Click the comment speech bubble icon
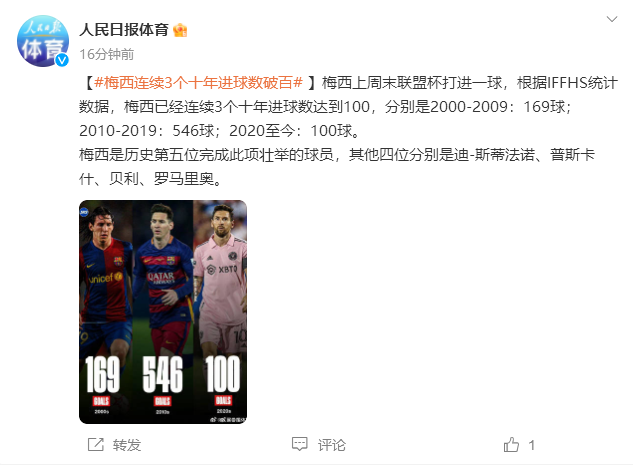Viewport: 633px width, 465px height. pyautogui.click(x=300, y=444)
